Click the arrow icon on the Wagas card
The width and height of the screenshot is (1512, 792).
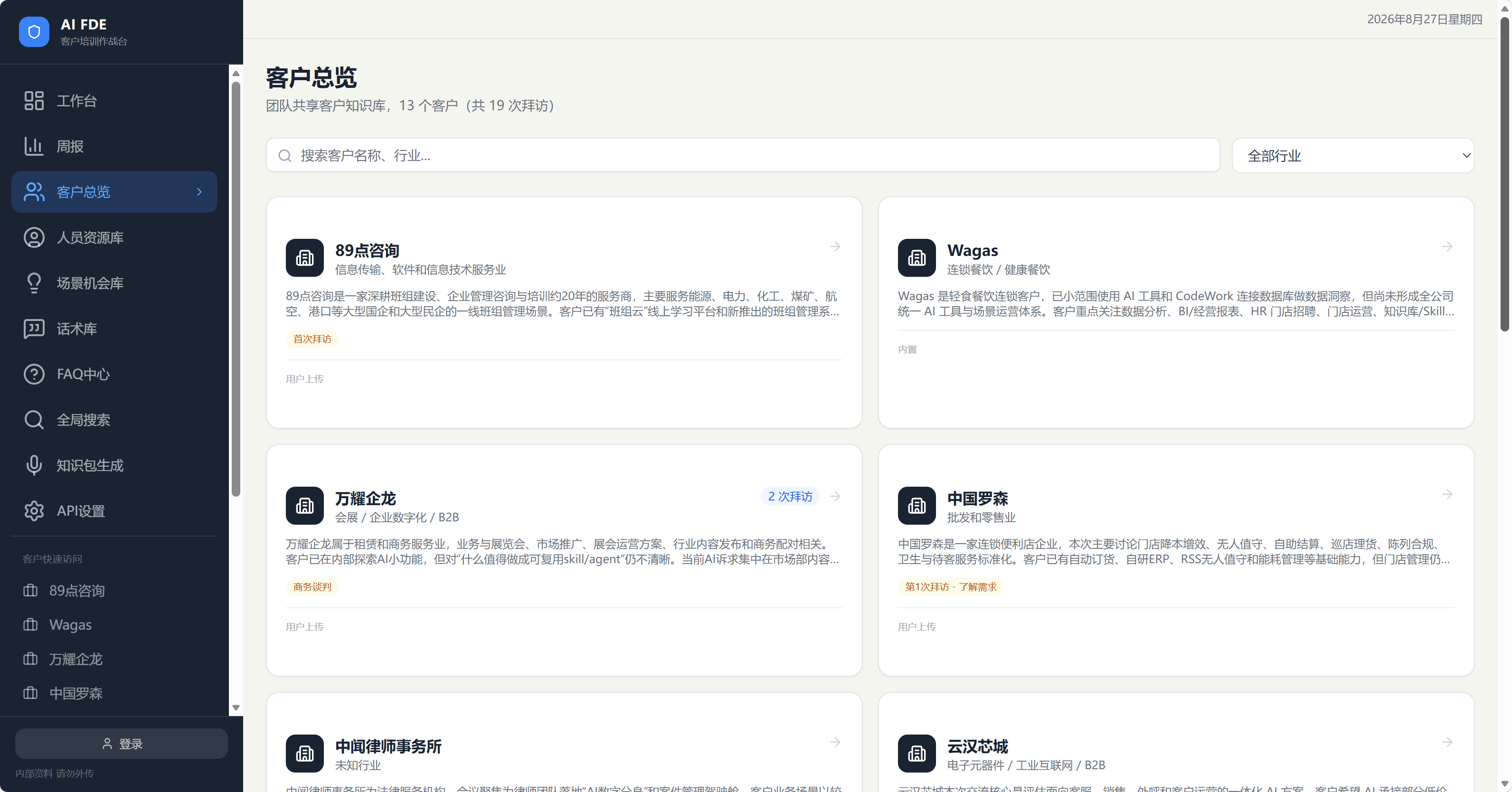1447,246
